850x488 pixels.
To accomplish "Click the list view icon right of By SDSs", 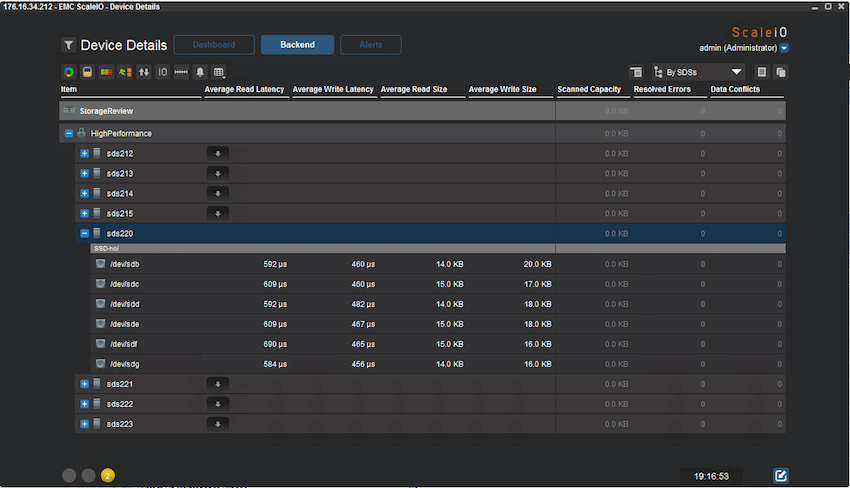I will (762, 72).
